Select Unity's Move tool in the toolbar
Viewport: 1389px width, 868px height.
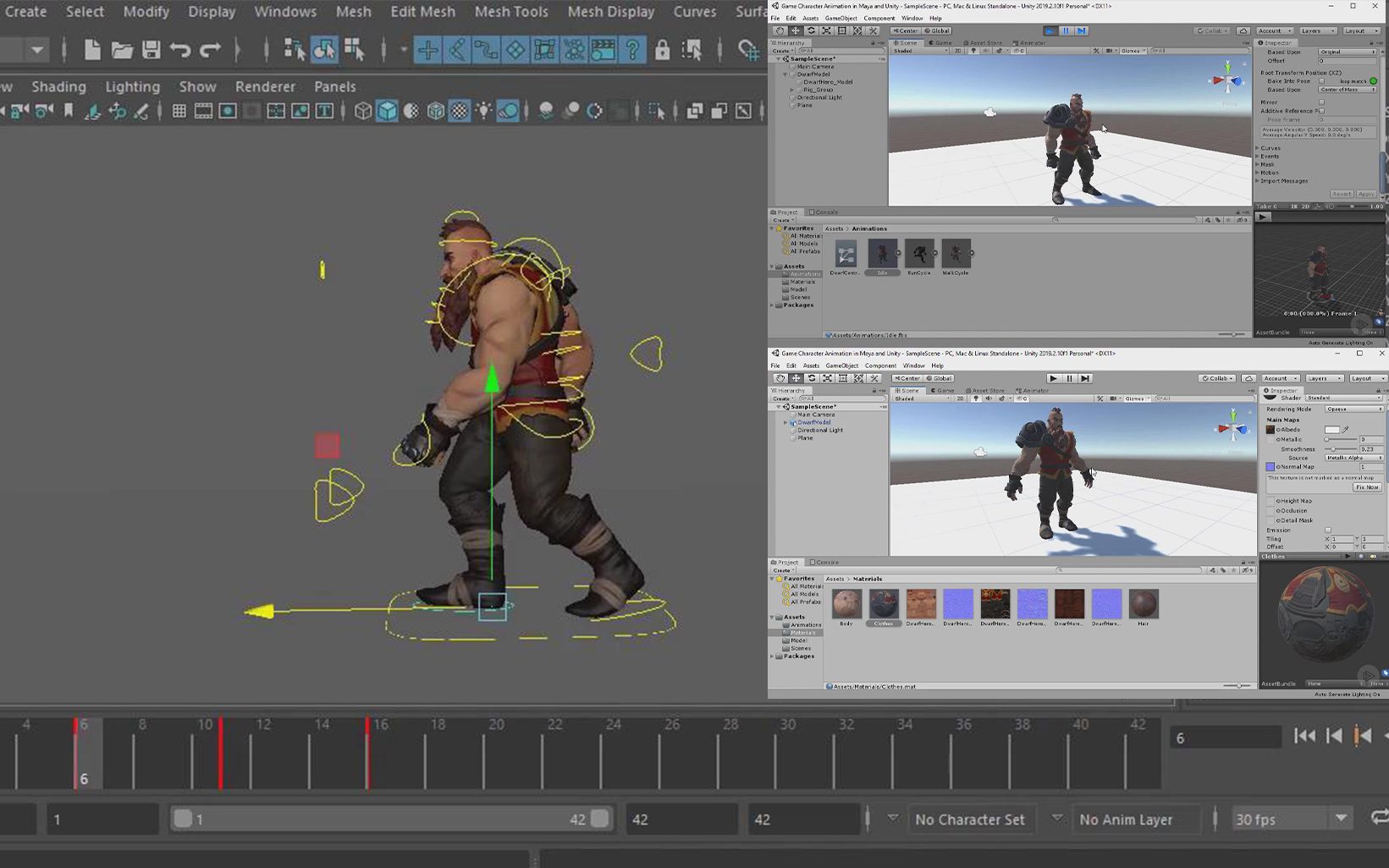pyautogui.click(x=796, y=30)
